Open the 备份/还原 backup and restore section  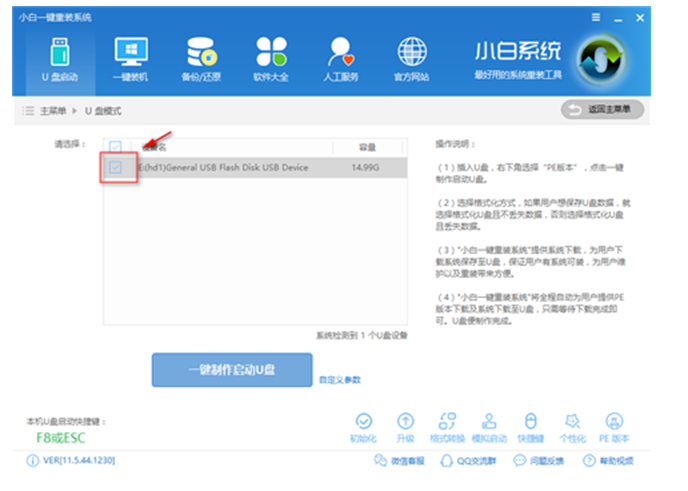tap(201, 59)
